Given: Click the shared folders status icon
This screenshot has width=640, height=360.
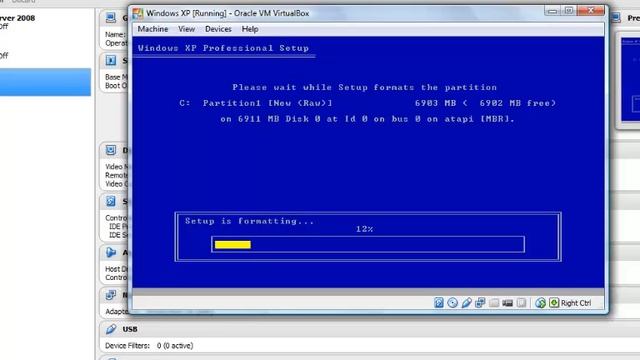Looking at the screenshot, I should point(494,302).
